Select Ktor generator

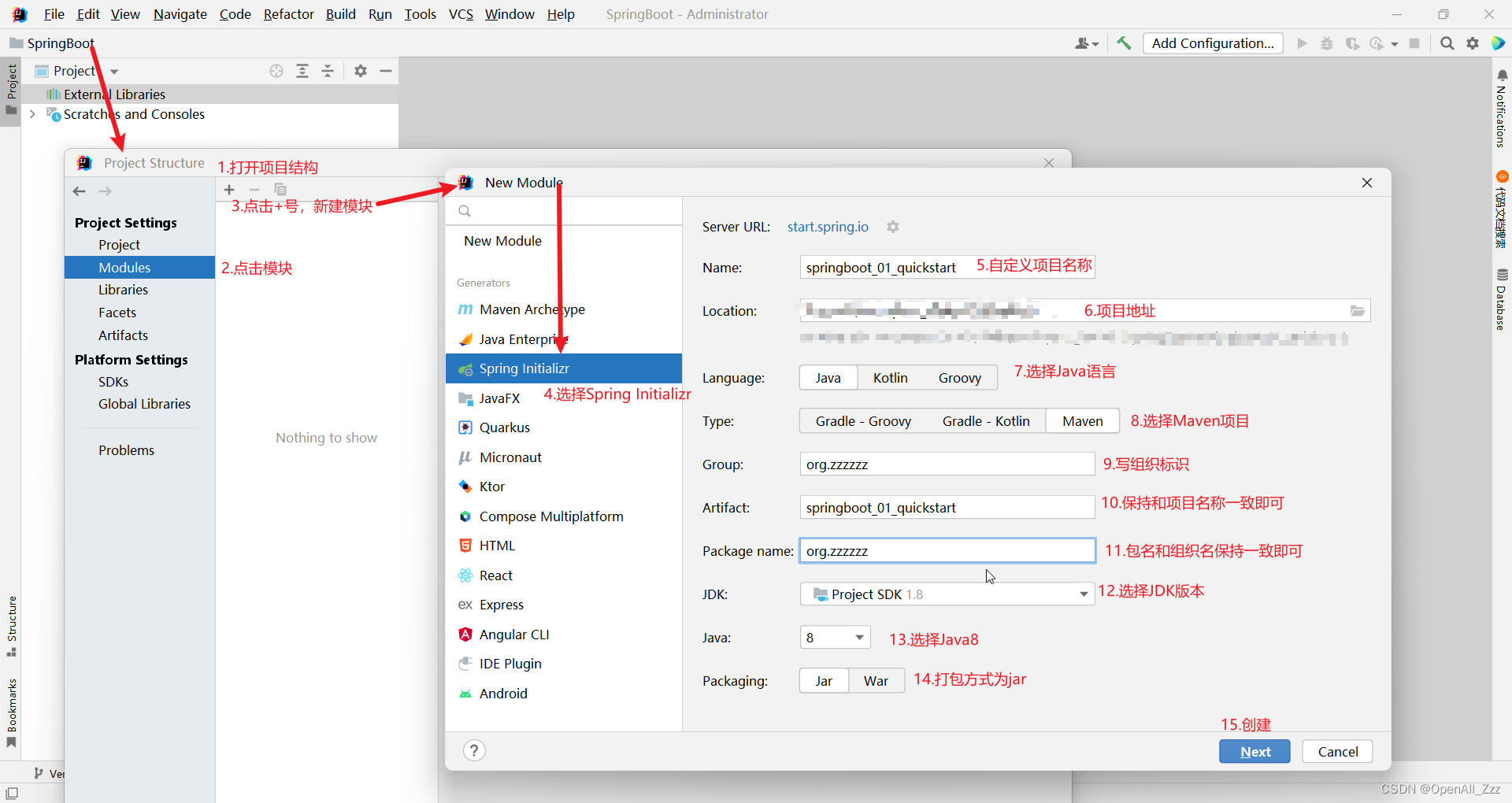[564, 487]
